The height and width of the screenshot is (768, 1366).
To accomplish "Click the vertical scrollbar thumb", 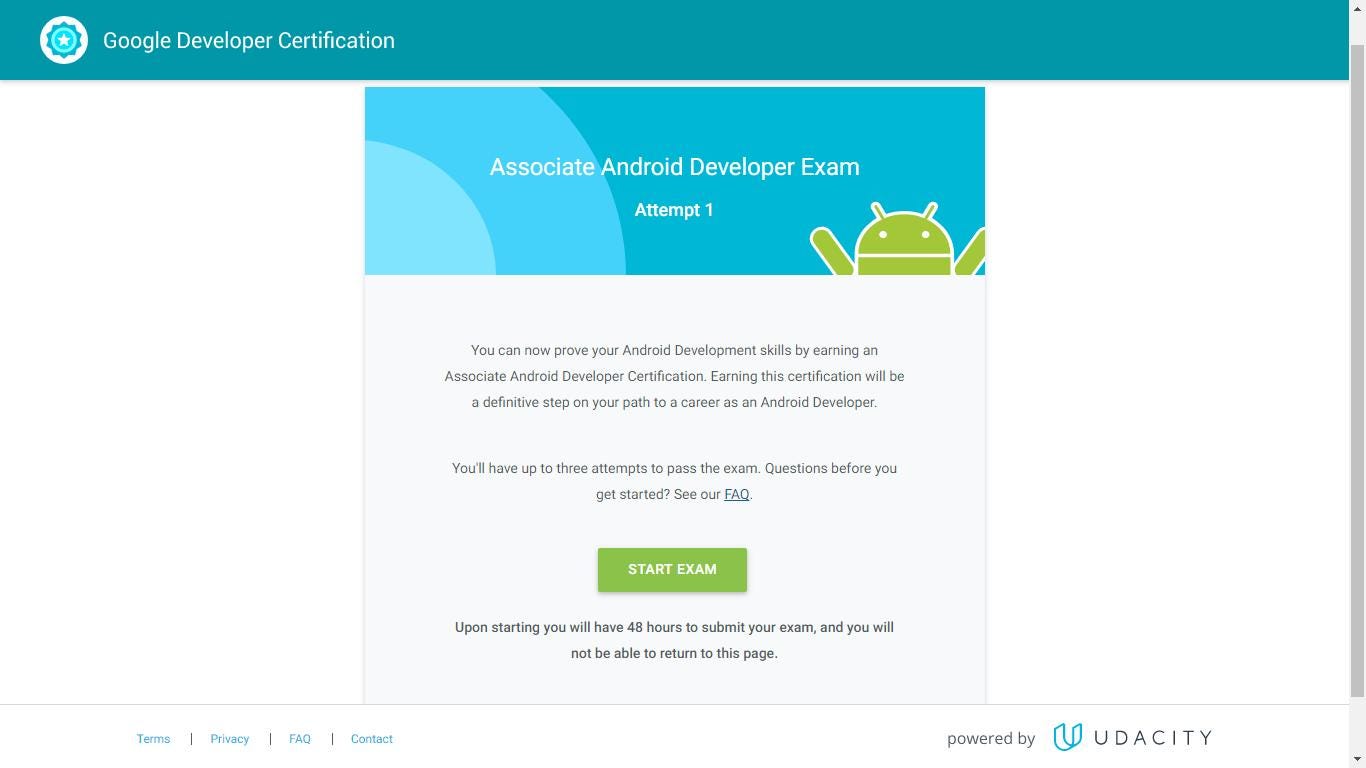I will [1357, 370].
